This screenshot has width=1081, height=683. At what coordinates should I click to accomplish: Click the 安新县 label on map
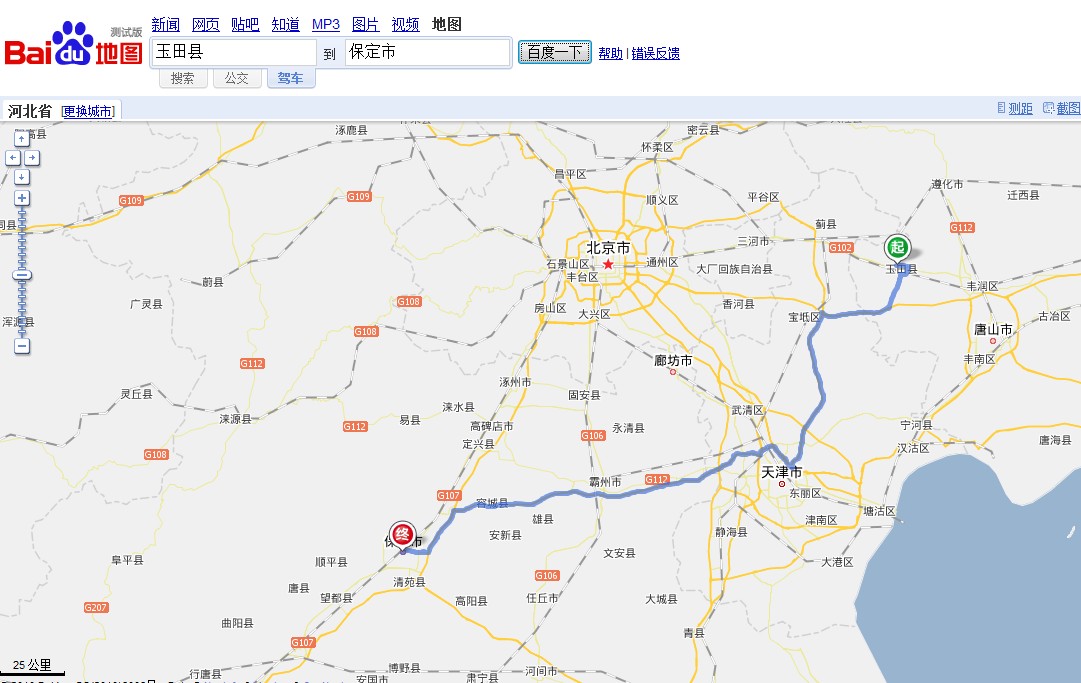click(505, 535)
